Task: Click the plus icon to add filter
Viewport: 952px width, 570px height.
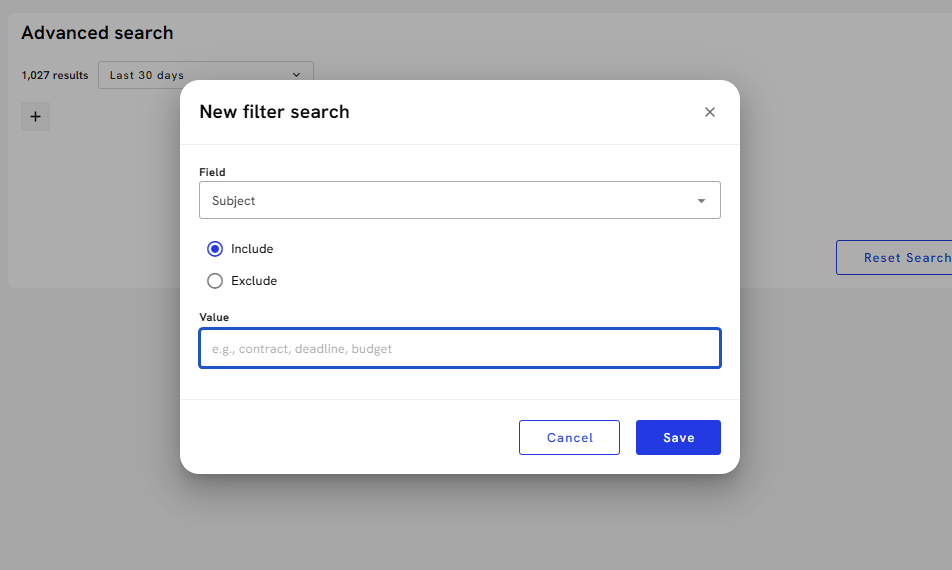Action: pos(35,117)
